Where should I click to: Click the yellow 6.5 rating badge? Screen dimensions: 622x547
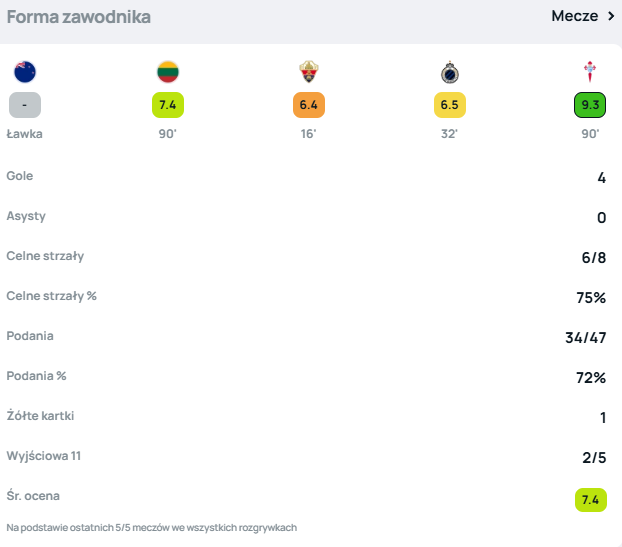pyautogui.click(x=450, y=105)
